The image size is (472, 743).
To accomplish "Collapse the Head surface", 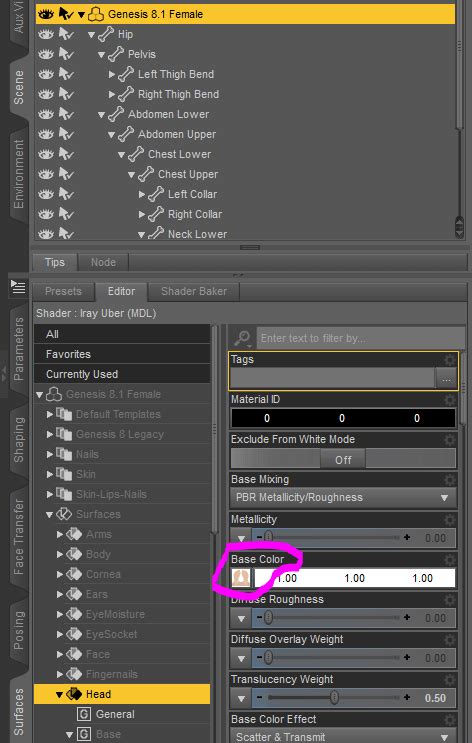I will 59,695.
